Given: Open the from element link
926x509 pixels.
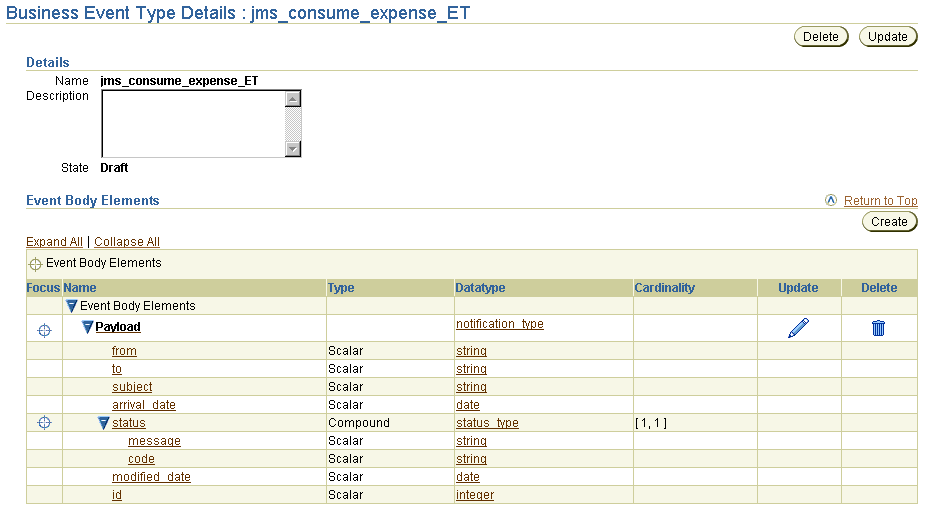Looking at the screenshot, I should coord(124,351).
